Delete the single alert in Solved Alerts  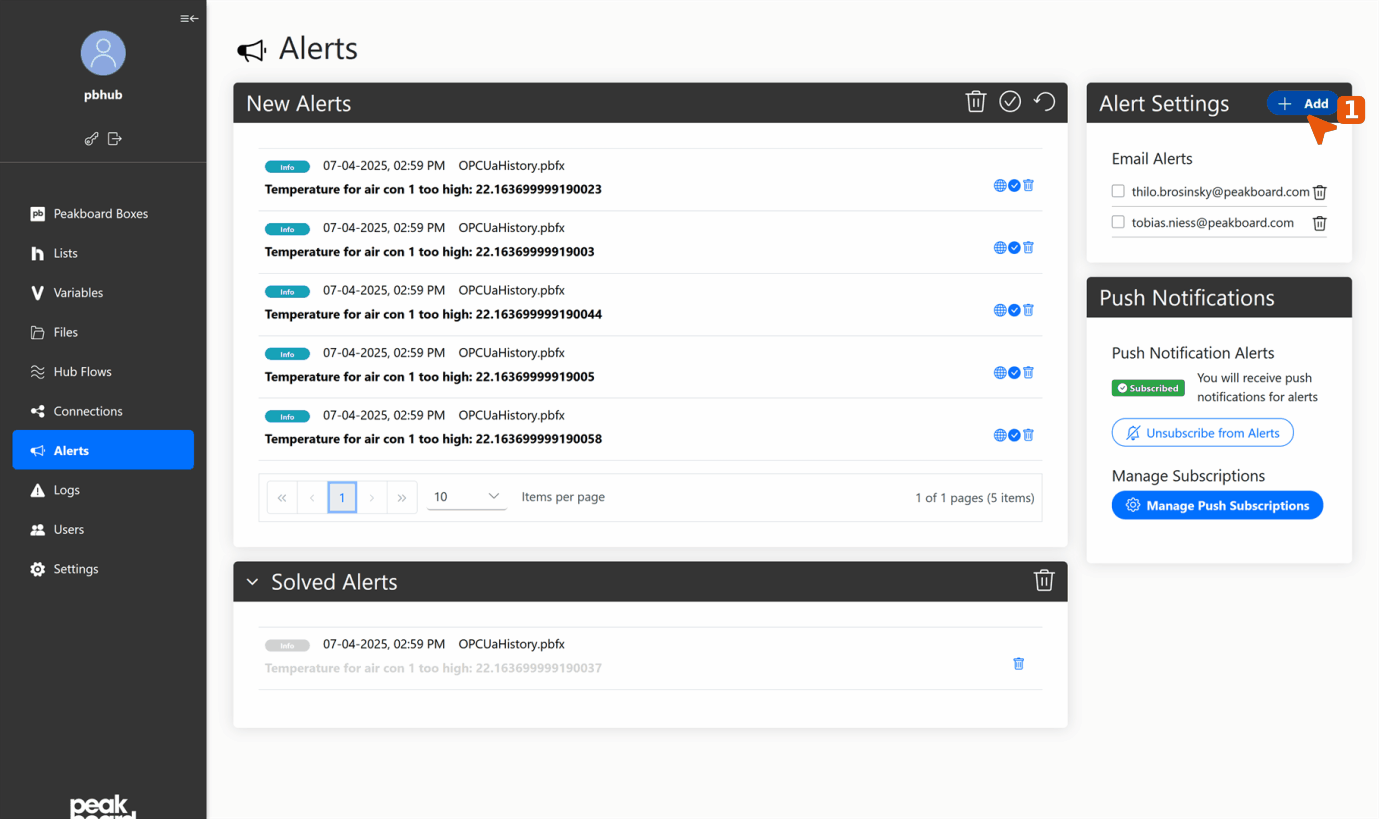[1018, 663]
